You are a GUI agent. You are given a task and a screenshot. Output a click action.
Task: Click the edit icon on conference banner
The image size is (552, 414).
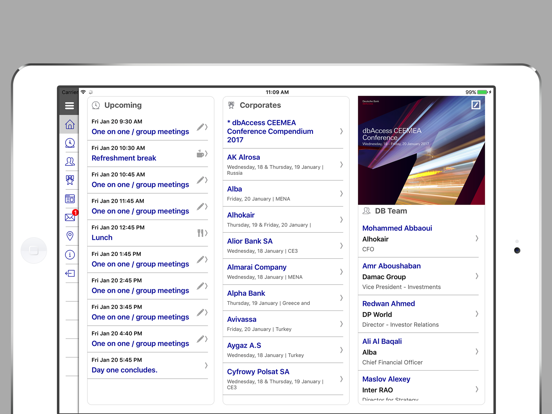click(475, 105)
